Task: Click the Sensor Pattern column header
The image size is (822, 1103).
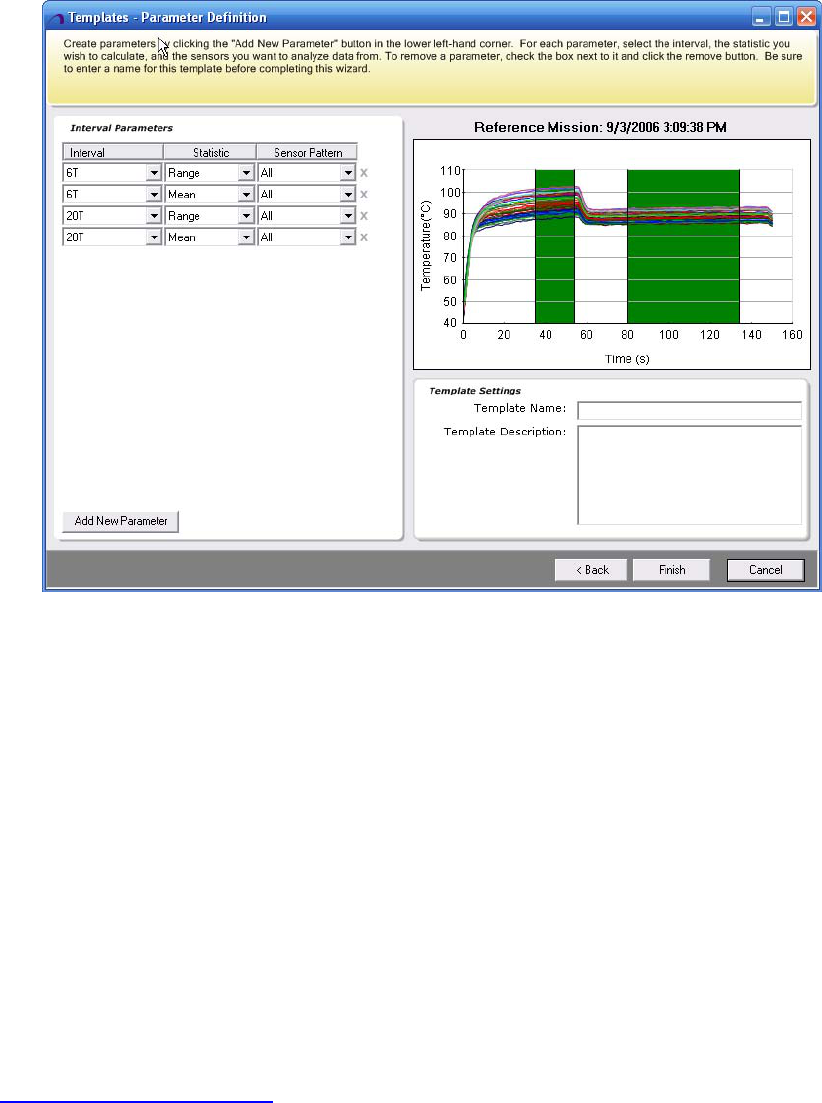Action: (x=307, y=153)
